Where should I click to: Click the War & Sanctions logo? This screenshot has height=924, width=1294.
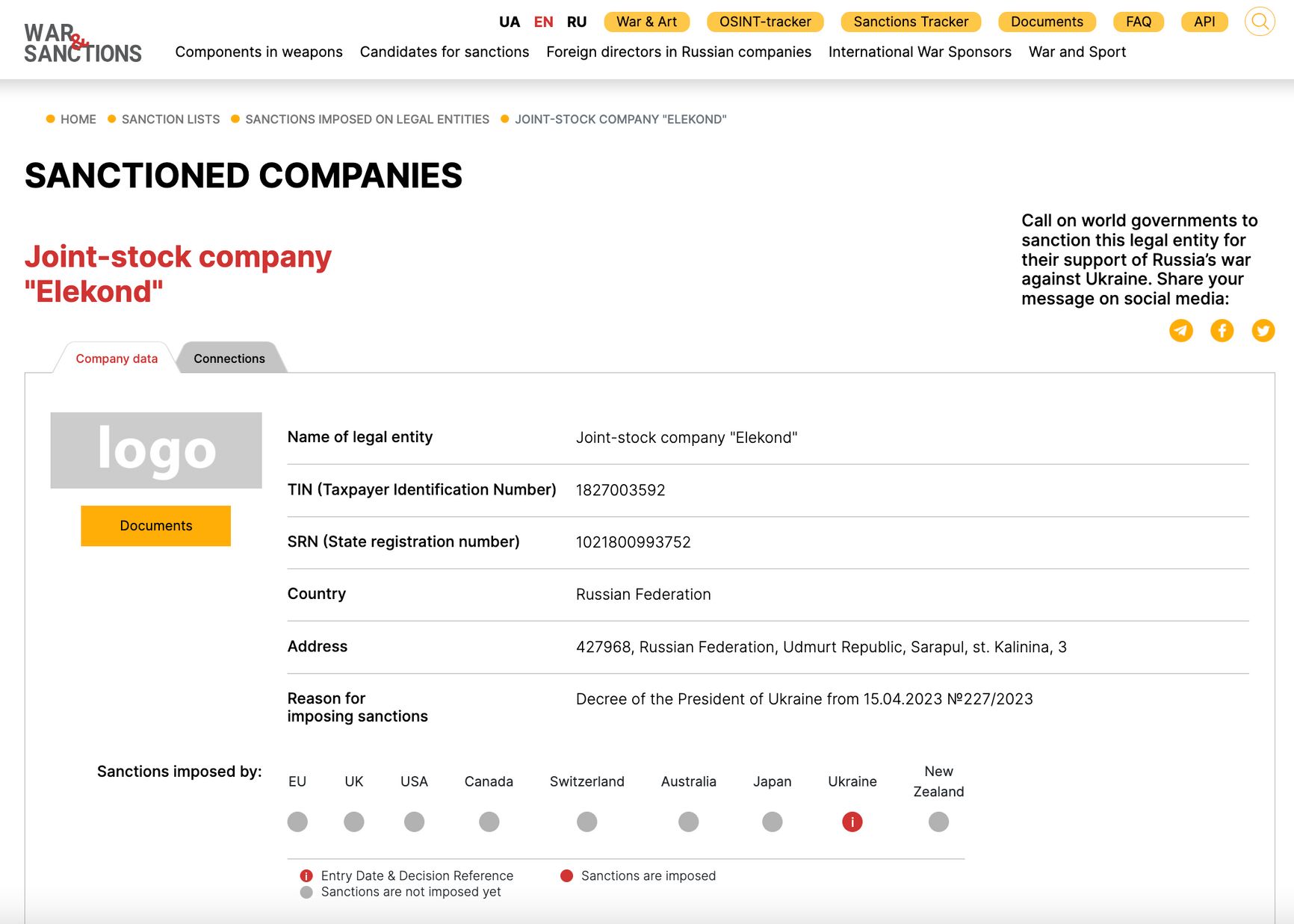(82, 43)
